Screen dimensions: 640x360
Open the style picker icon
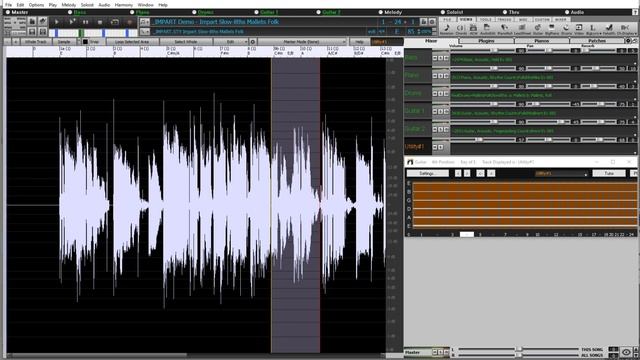coord(145,31)
